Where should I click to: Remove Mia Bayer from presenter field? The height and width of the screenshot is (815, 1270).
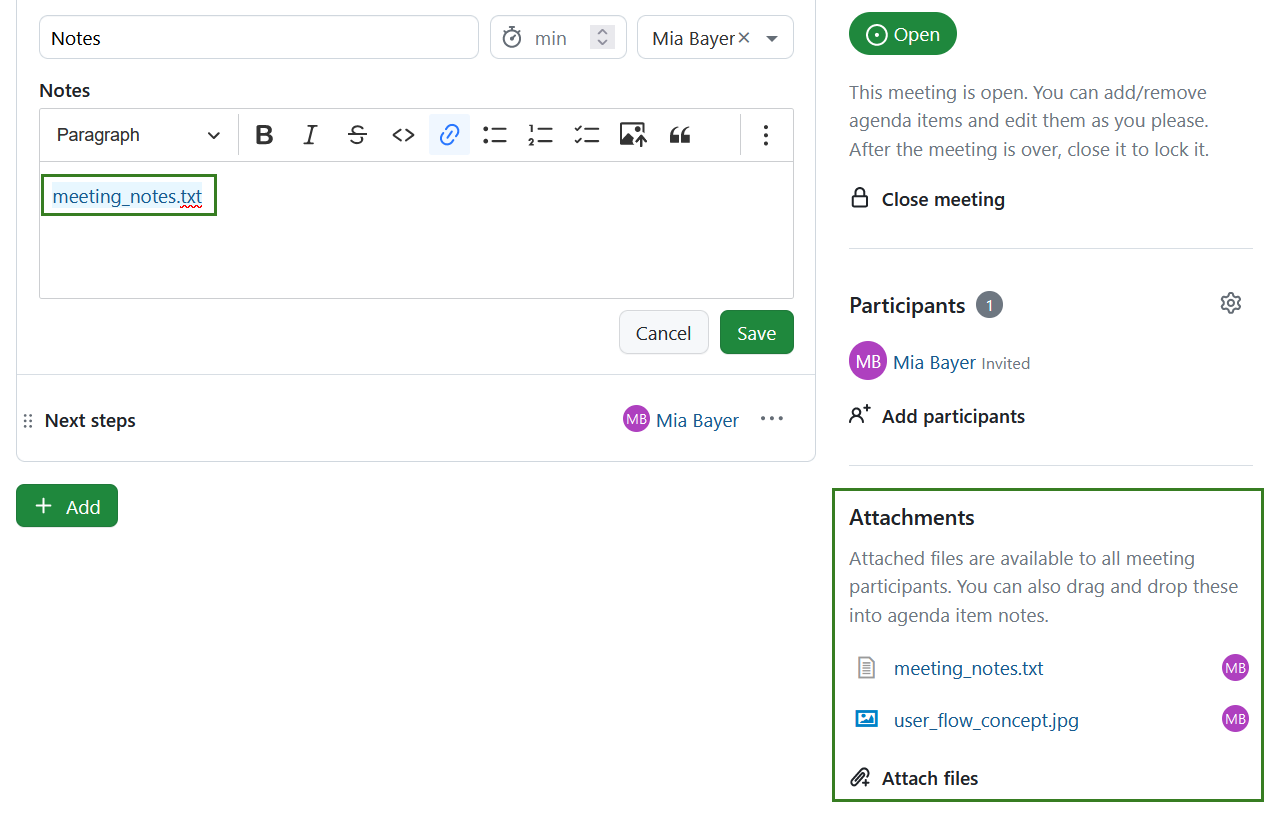(x=744, y=38)
